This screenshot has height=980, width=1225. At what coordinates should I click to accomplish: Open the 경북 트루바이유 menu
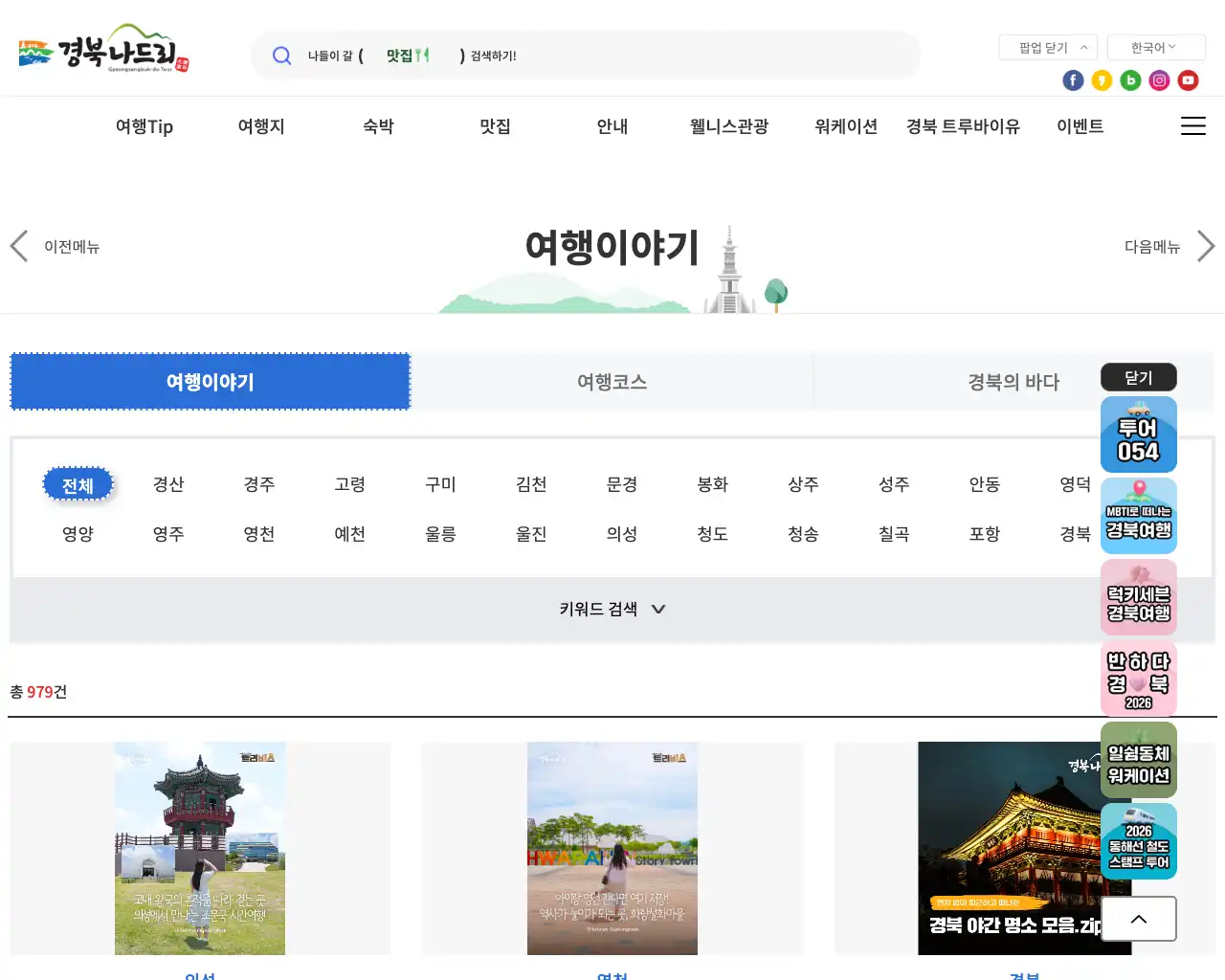click(963, 126)
